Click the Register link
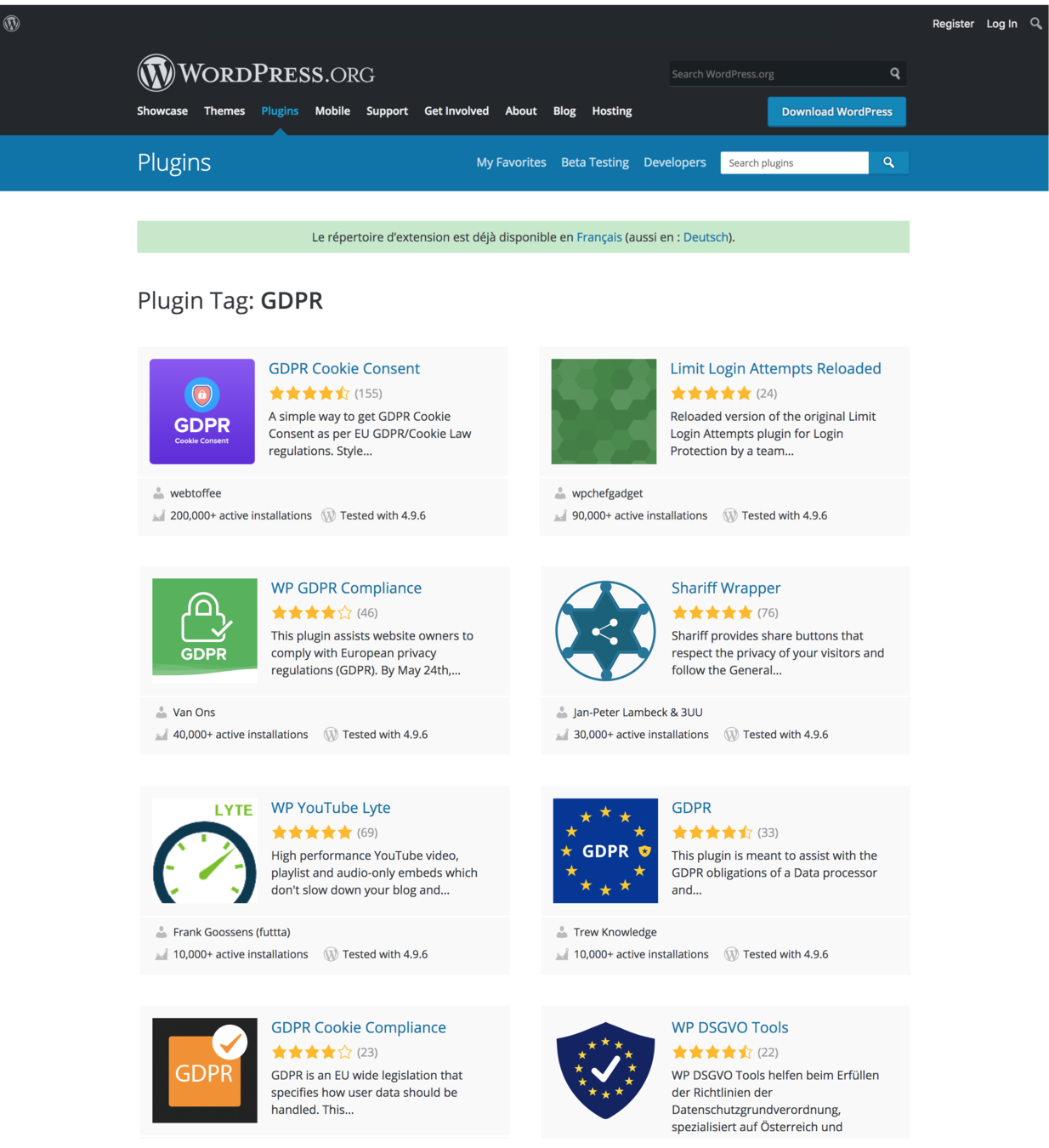 tap(953, 24)
